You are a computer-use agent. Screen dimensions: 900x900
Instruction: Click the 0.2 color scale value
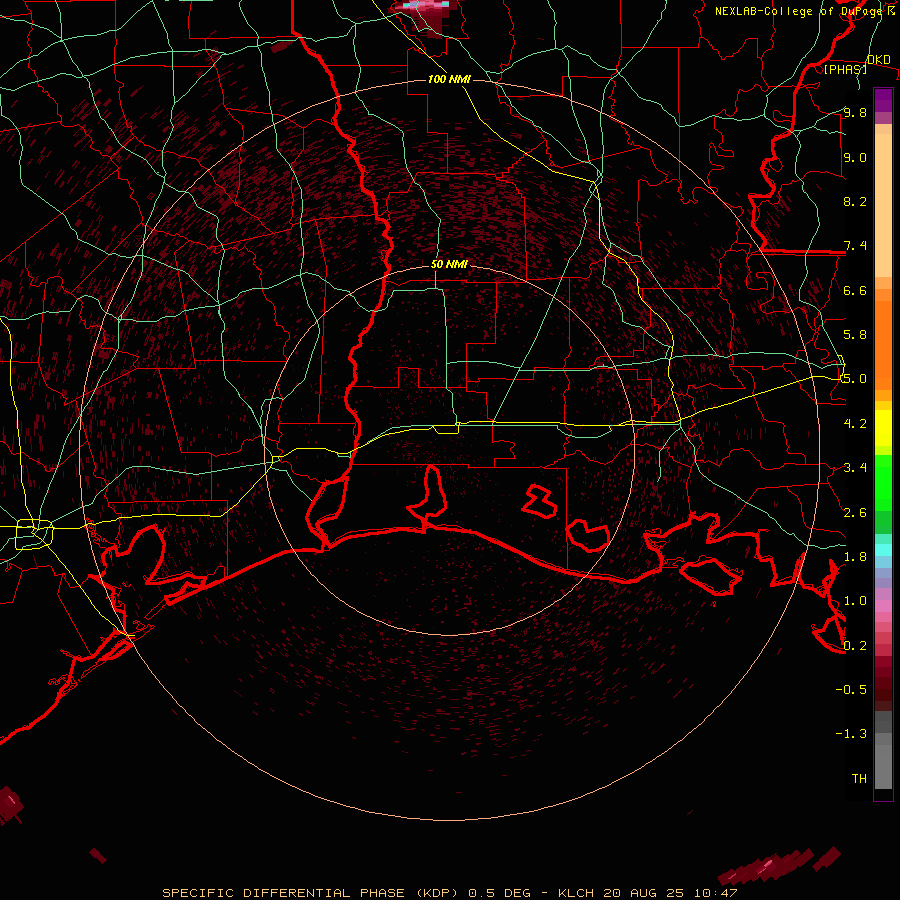(855, 646)
